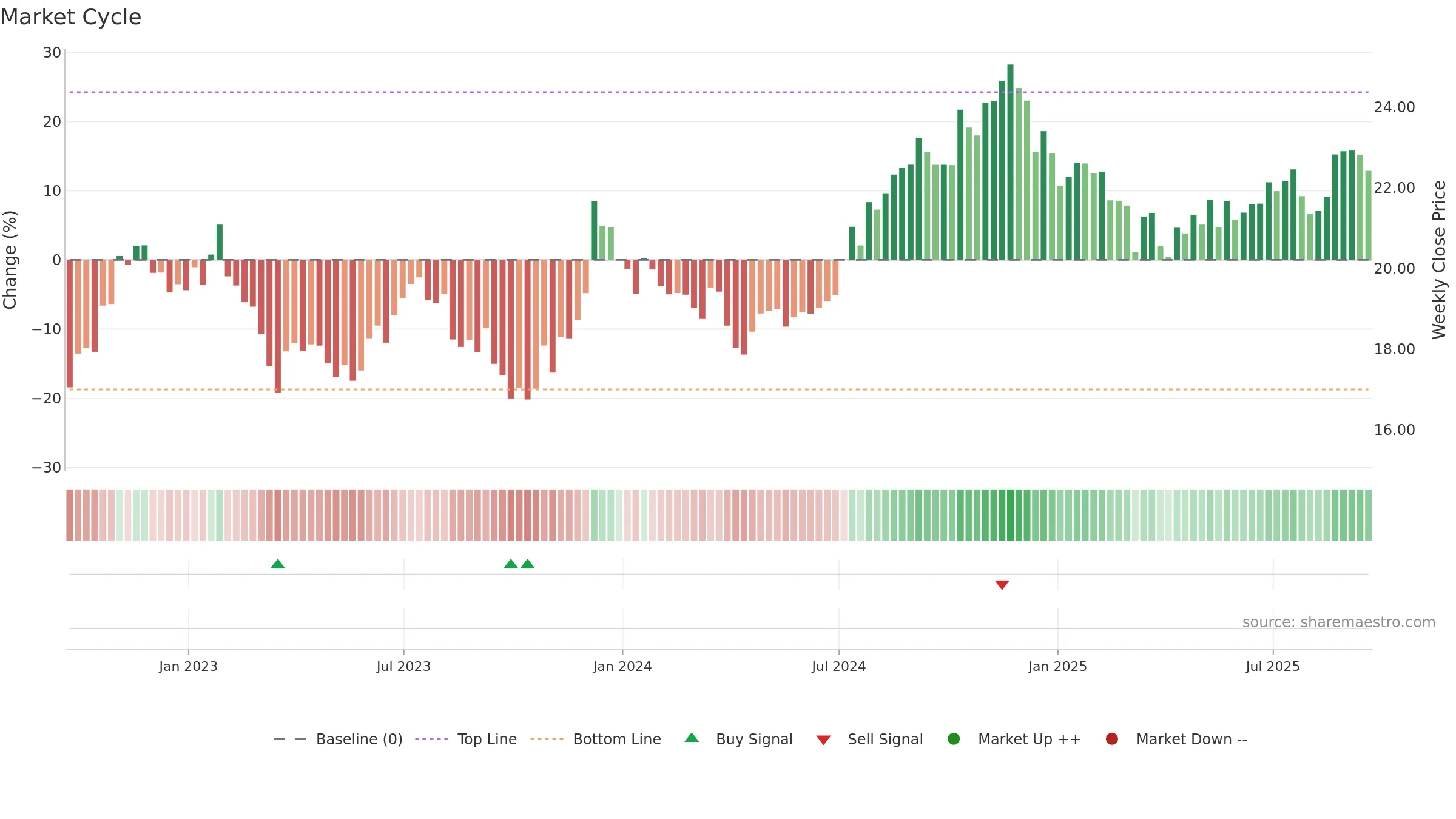Click the Jan 2023 axis label
Image resolution: width=1456 pixels, height=819 pixels.
188,667
